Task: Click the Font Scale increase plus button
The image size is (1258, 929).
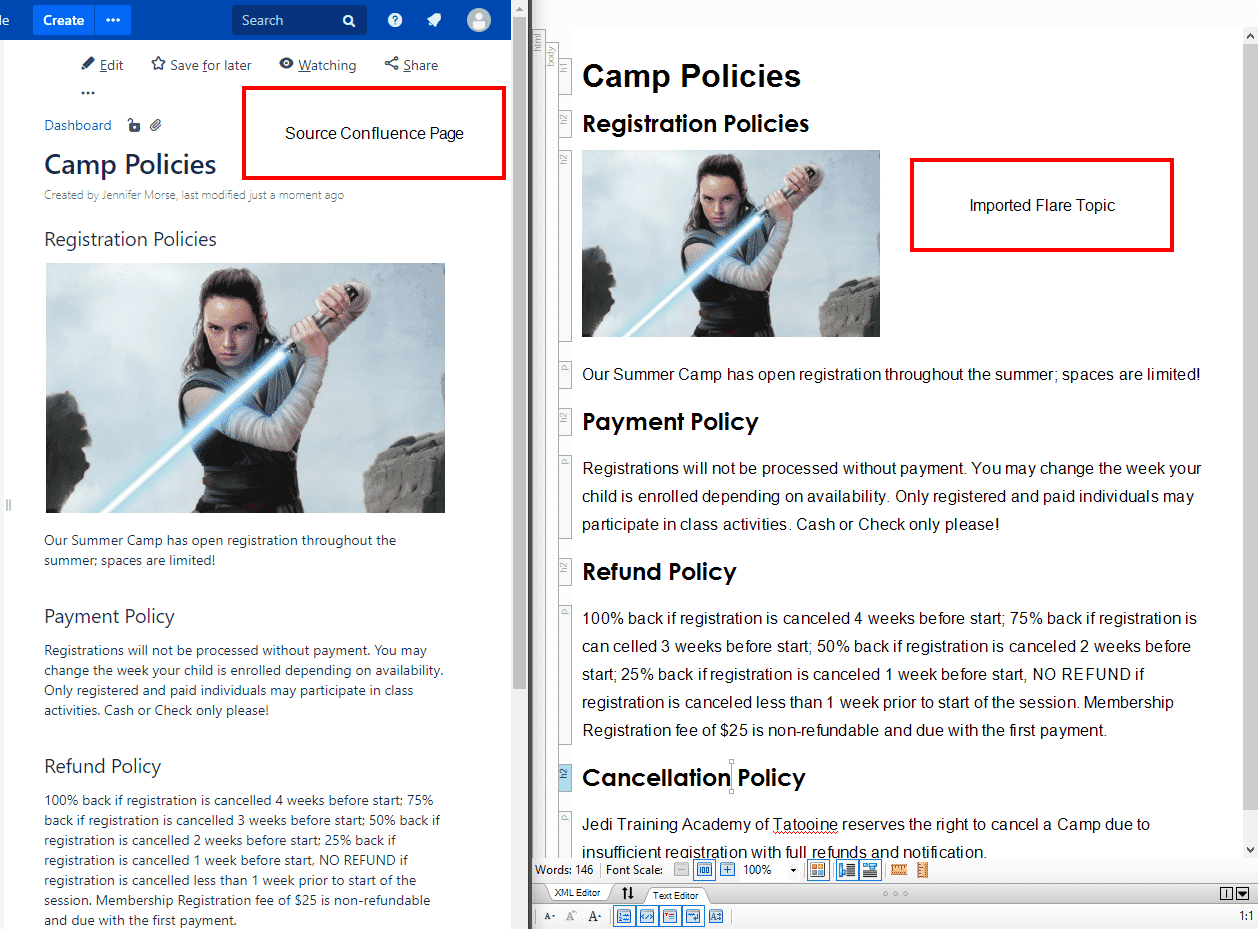Action: coord(727,870)
